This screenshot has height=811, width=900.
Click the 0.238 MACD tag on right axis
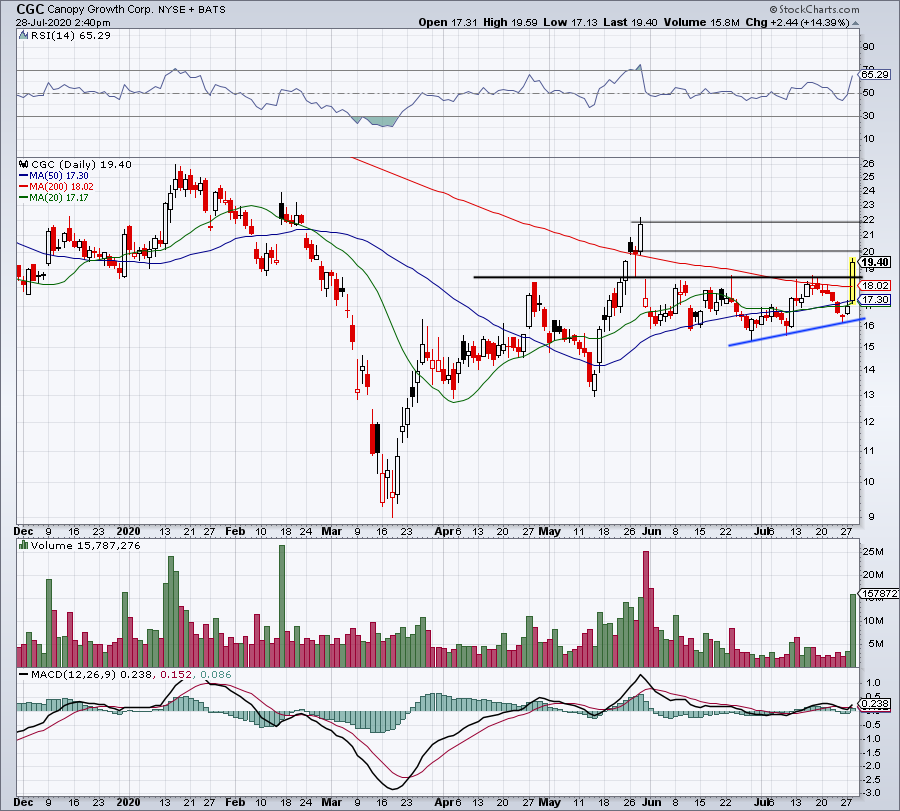[875, 704]
